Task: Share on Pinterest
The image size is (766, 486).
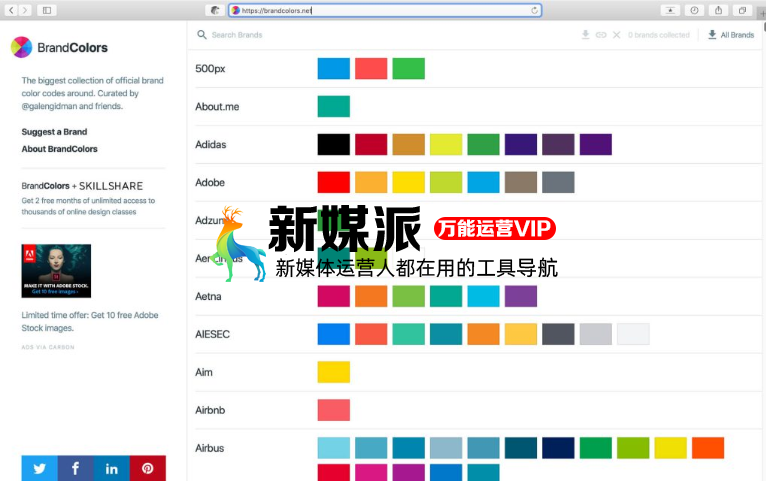Action: click(148, 468)
